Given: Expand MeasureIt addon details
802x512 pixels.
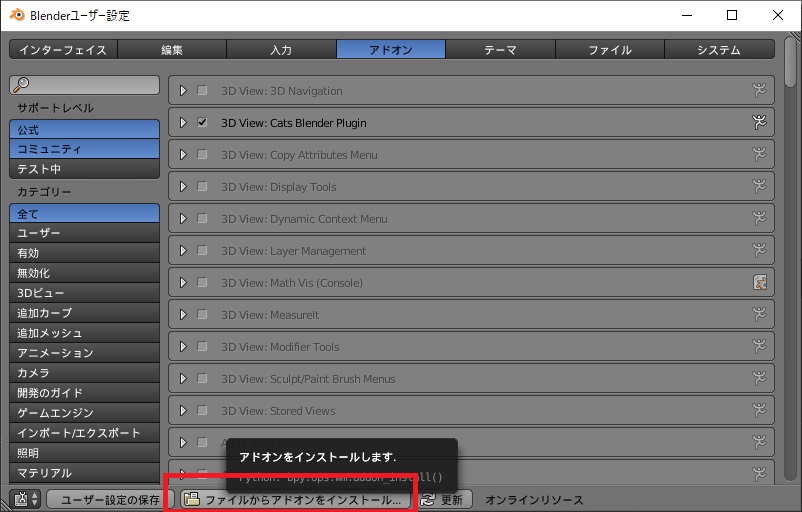Looking at the screenshot, I should point(183,315).
